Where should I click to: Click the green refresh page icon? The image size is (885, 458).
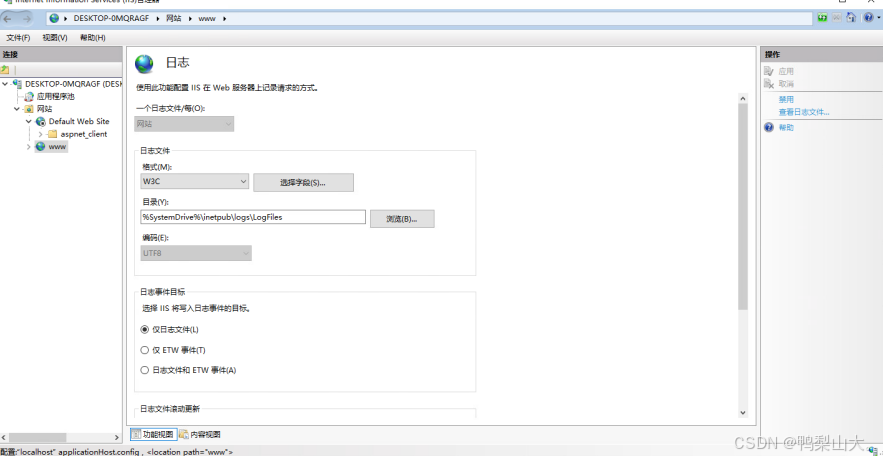822,18
